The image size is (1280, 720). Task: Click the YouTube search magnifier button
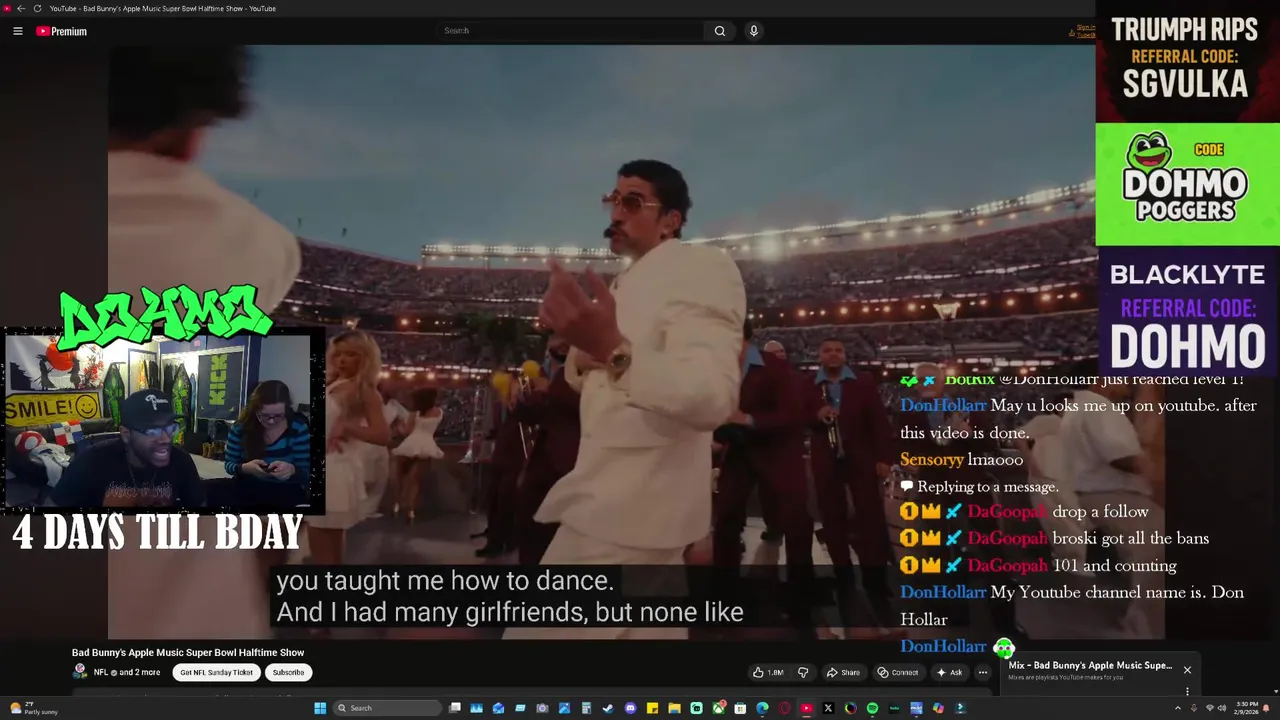tap(719, 31)
